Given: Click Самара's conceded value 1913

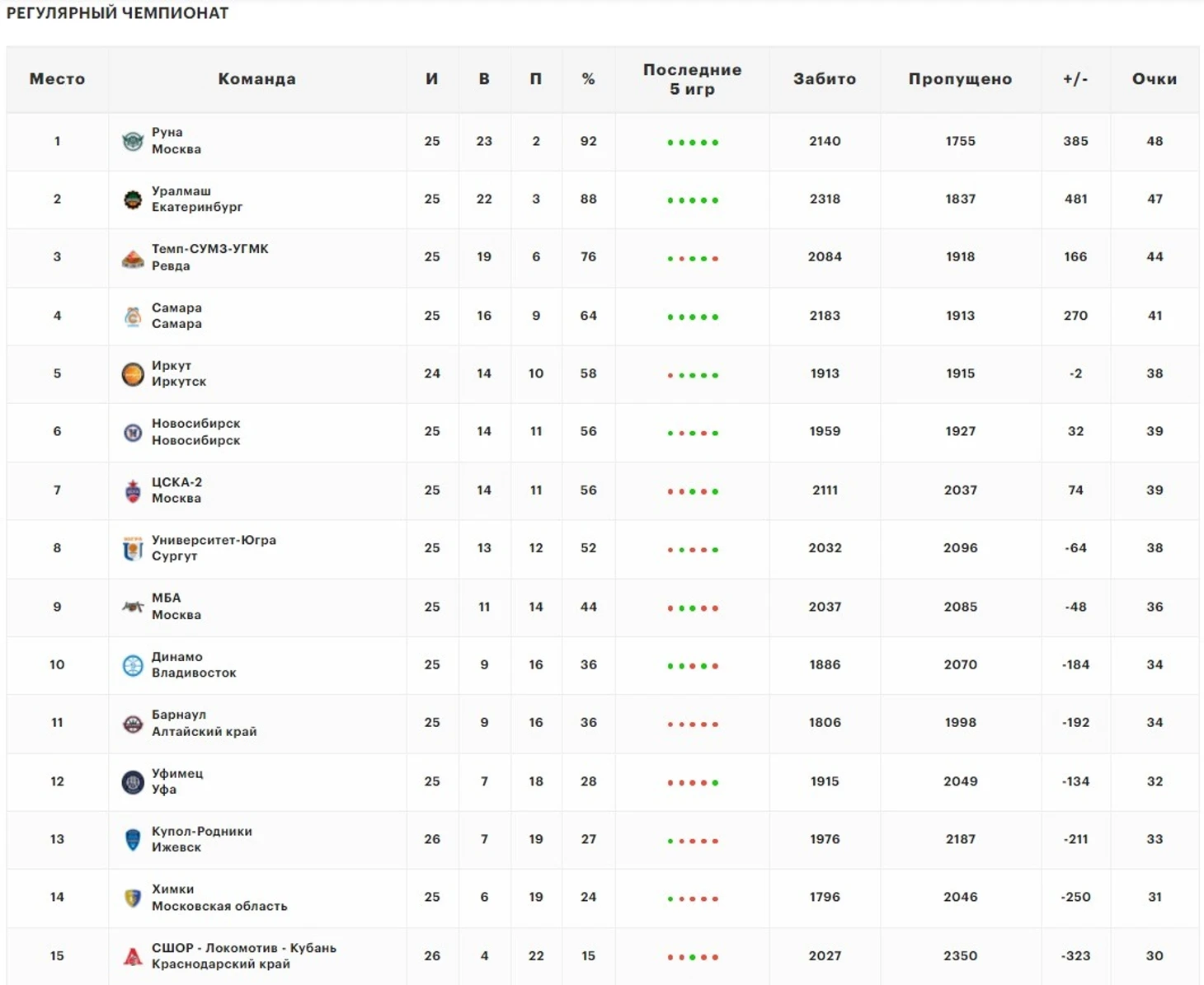Looking at the screenshot, I should point(961,316).
